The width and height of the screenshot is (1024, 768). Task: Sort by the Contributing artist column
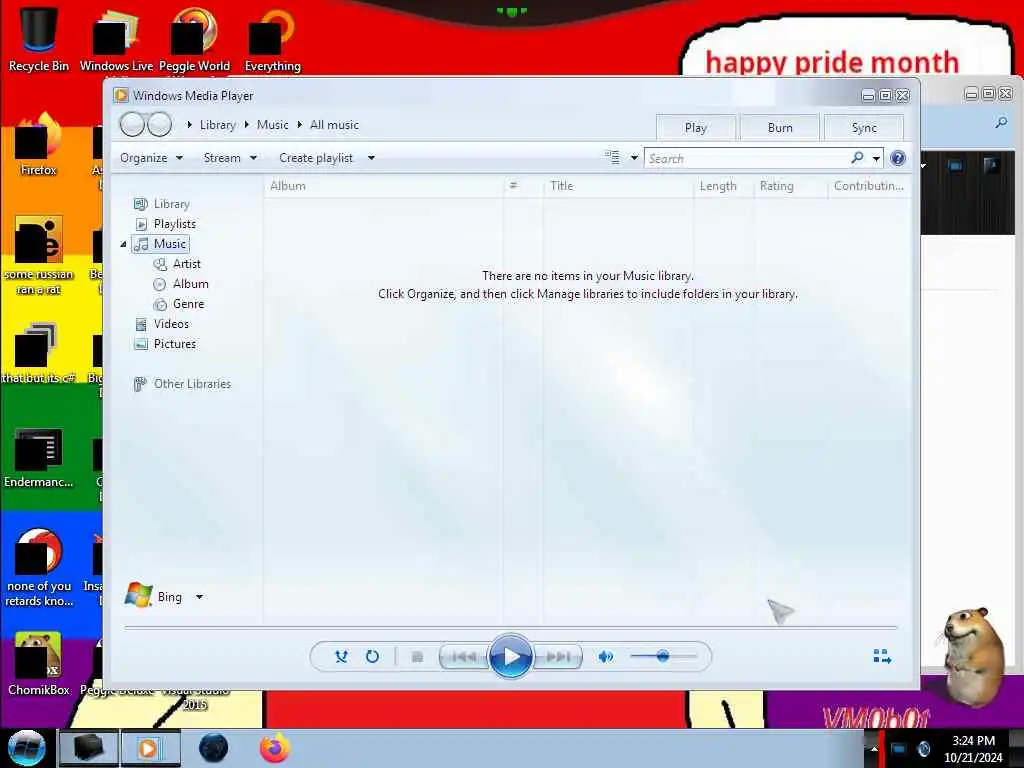(x=869, y=186)
